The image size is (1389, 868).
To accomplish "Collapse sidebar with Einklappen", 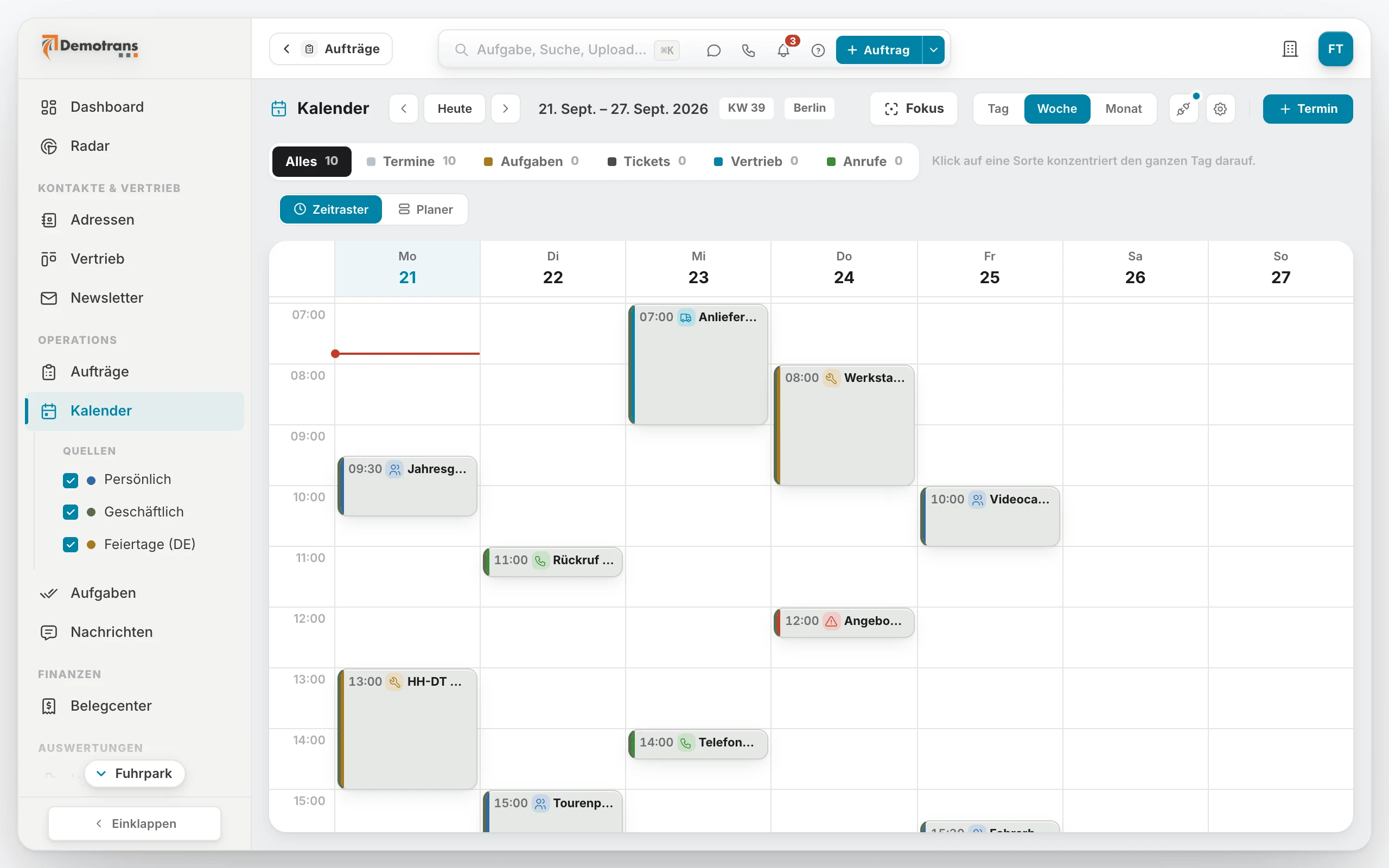I will coord(135,823).
